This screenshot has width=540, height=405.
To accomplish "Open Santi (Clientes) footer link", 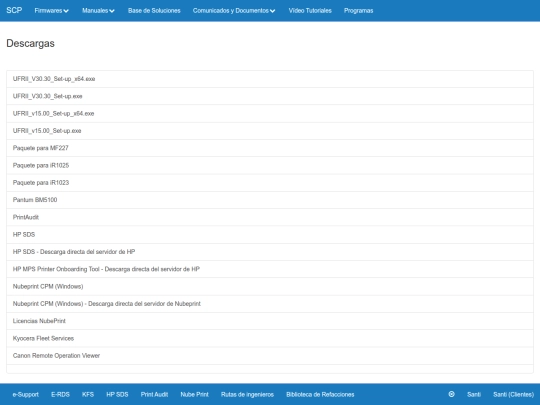I will 513,395.
